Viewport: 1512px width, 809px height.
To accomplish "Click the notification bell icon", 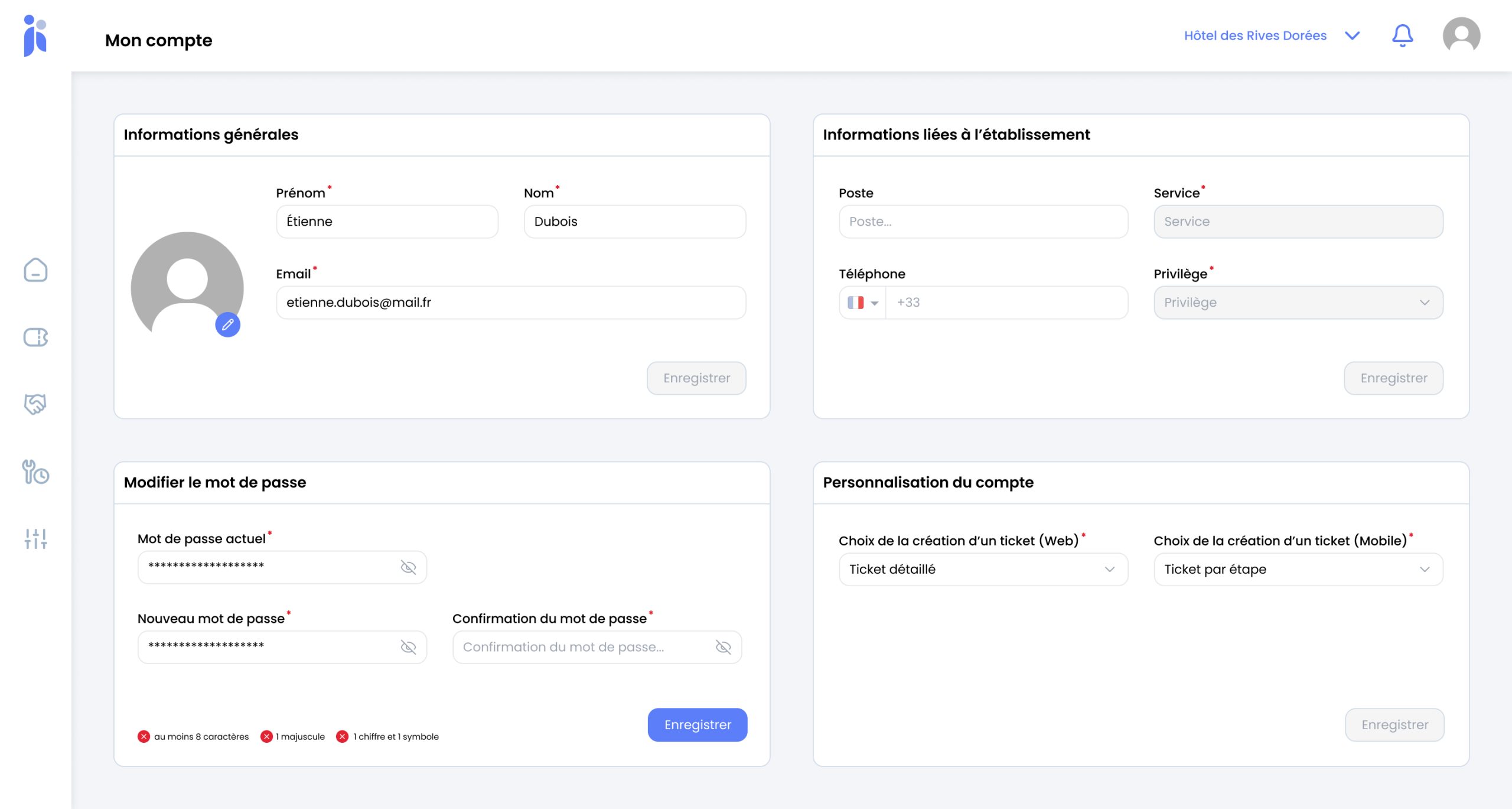I will pyautogui.click(x=1402, y=35).
